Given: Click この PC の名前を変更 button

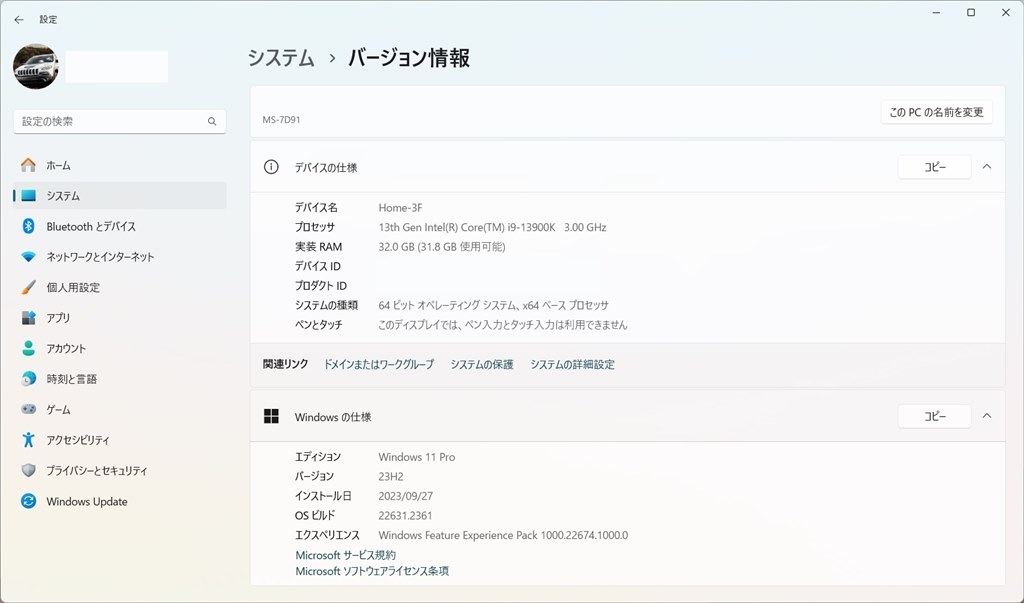Looking at the screenshot, I should coord(936,112).
